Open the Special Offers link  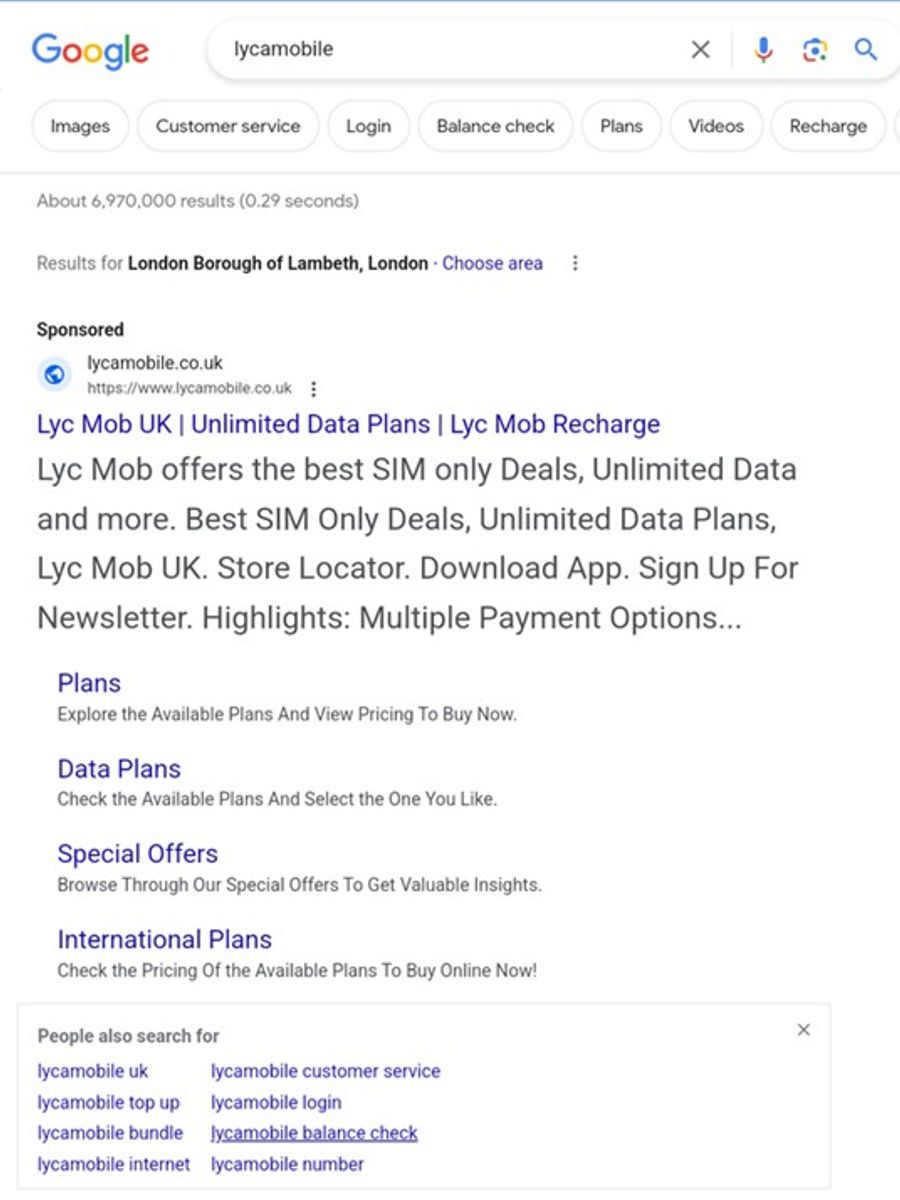137,853
